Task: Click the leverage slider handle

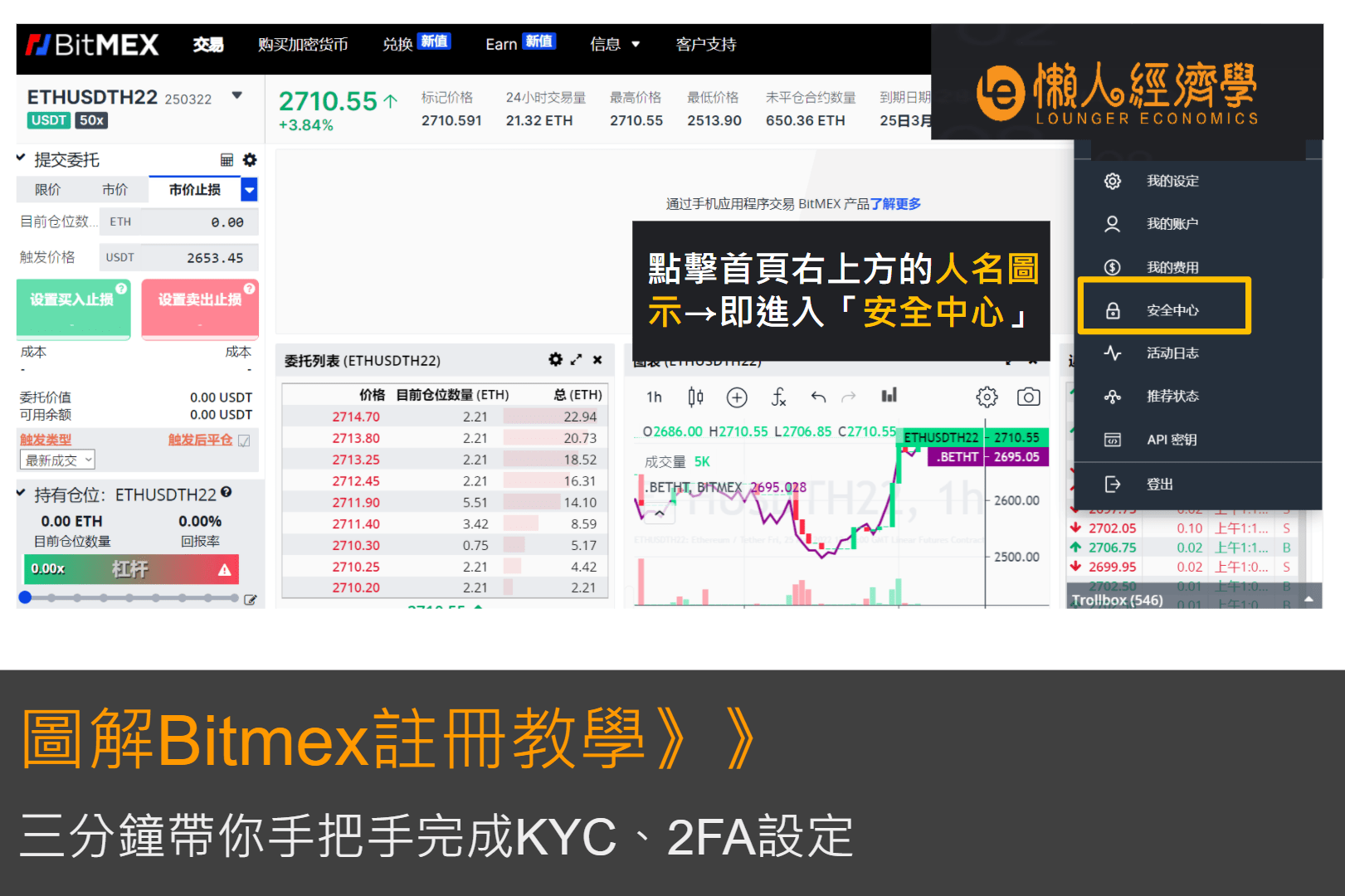Action: pos(25,597)
